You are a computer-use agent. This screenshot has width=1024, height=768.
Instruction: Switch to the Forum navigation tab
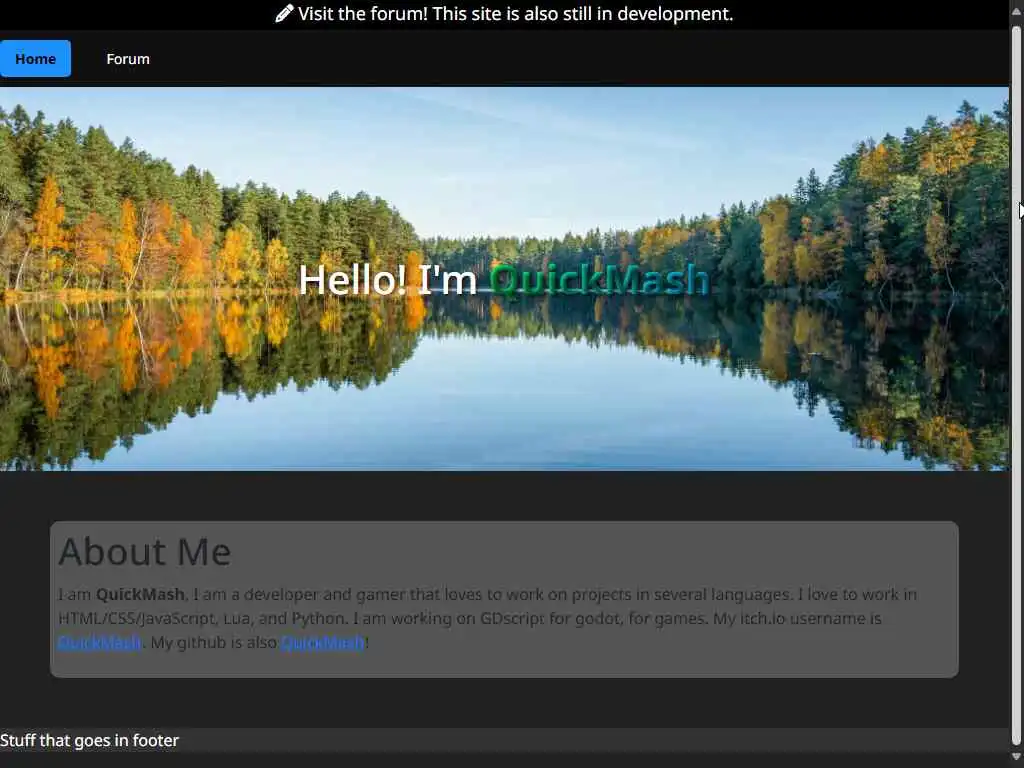(128, 59)
